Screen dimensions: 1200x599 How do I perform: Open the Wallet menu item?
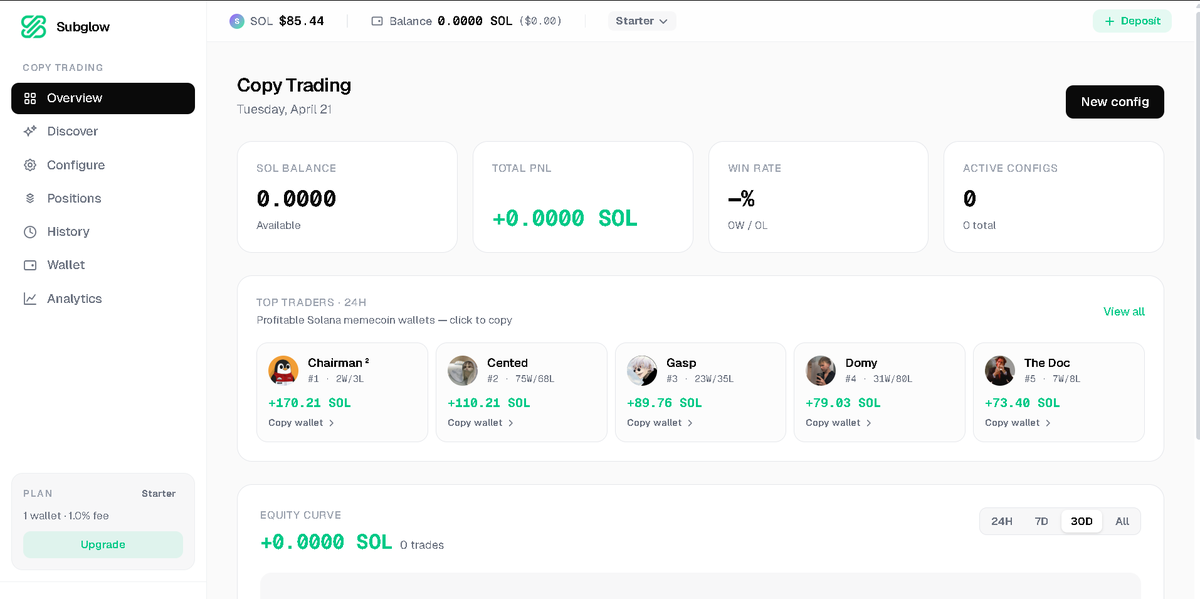(103, 265)
